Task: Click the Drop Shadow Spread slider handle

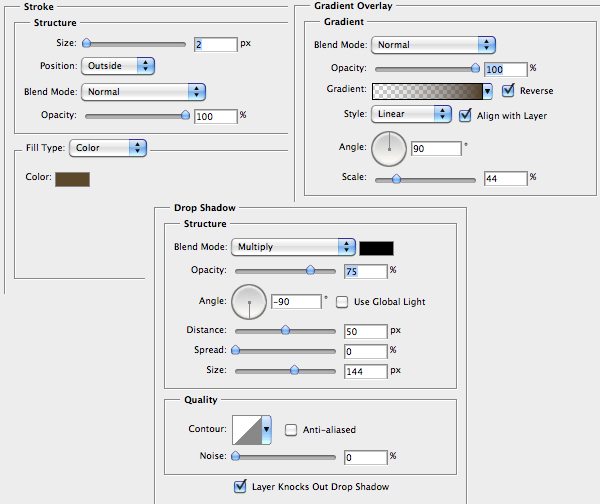Action: pyautogui.click(x=236, y=350)
